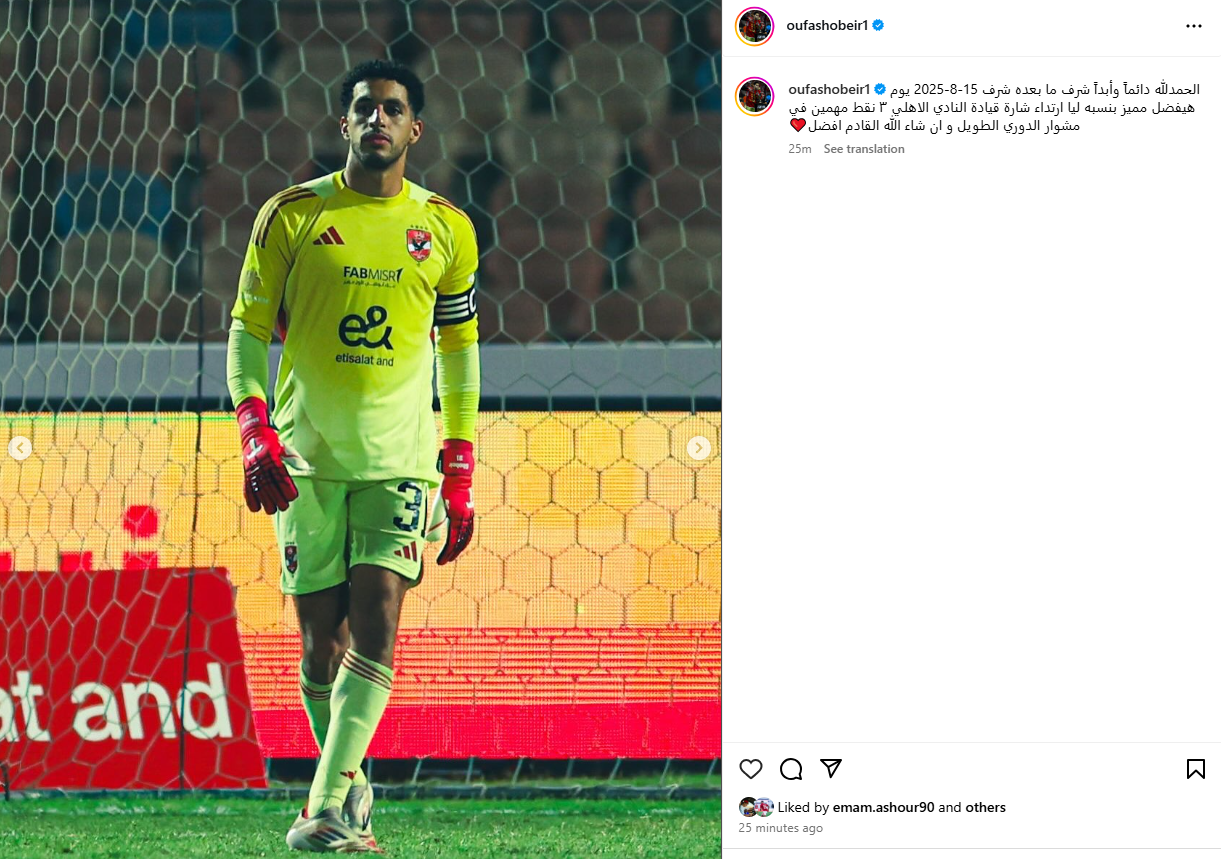1221x859 pixels.
Task: Save the post with the bookmark icon
Action: pyautogui.click(x=1195, y=769)
